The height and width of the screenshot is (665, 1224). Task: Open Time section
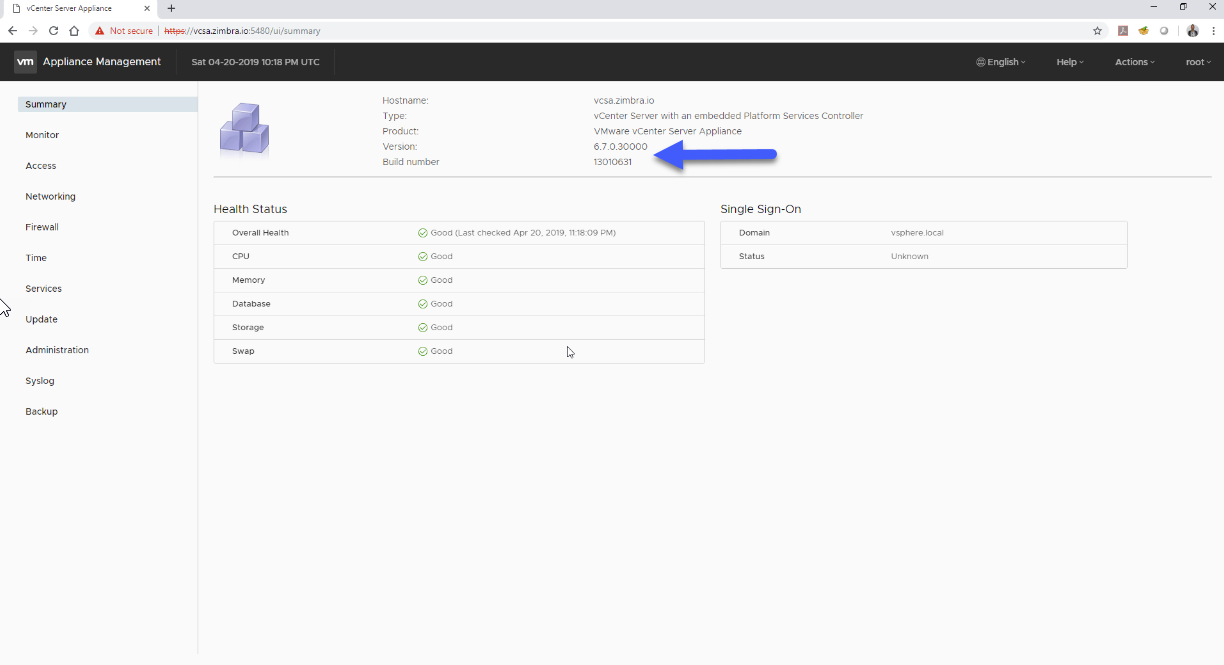pos(36,258)
